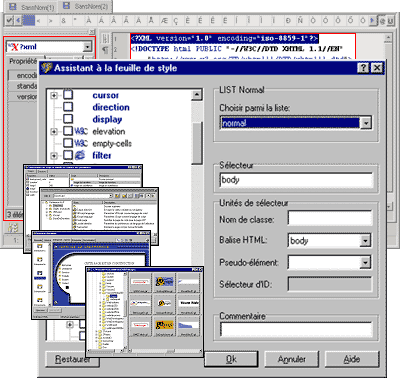The image size is (400, 378).
Task: Confirm with the Ok button
Action: (231, 359)
